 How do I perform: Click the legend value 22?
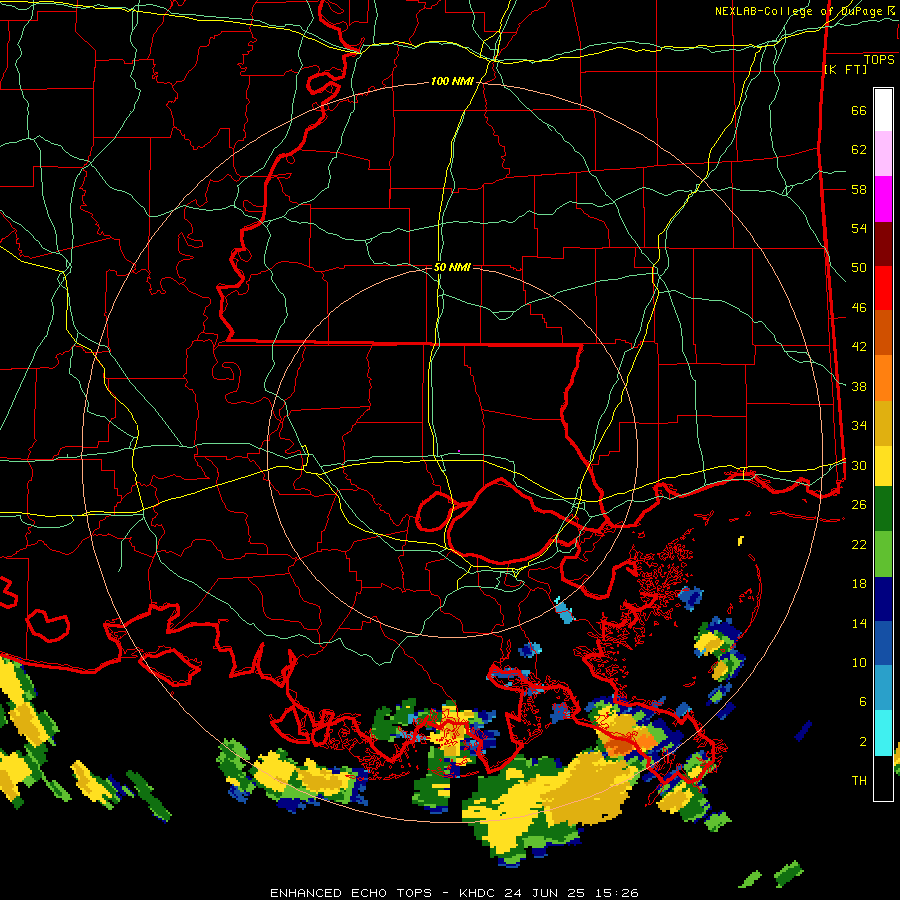pos(859,544)
